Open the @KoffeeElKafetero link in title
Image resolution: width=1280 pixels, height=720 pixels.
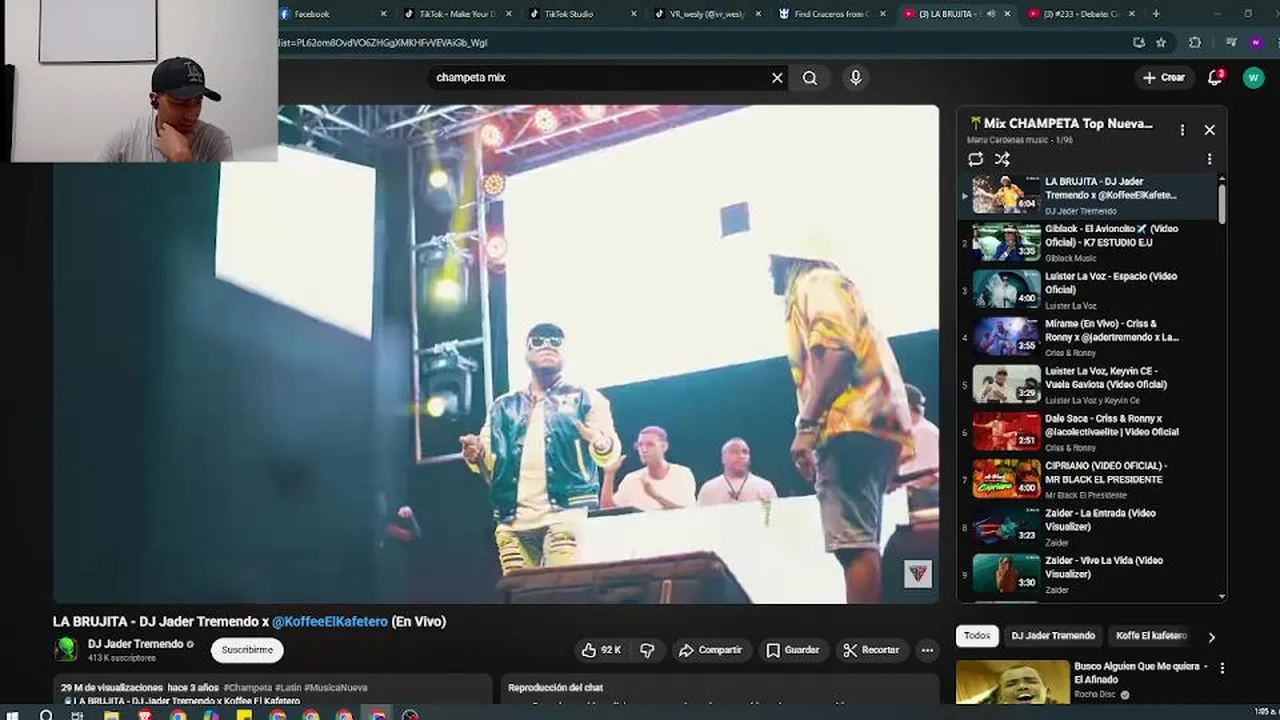coord(330,621)
